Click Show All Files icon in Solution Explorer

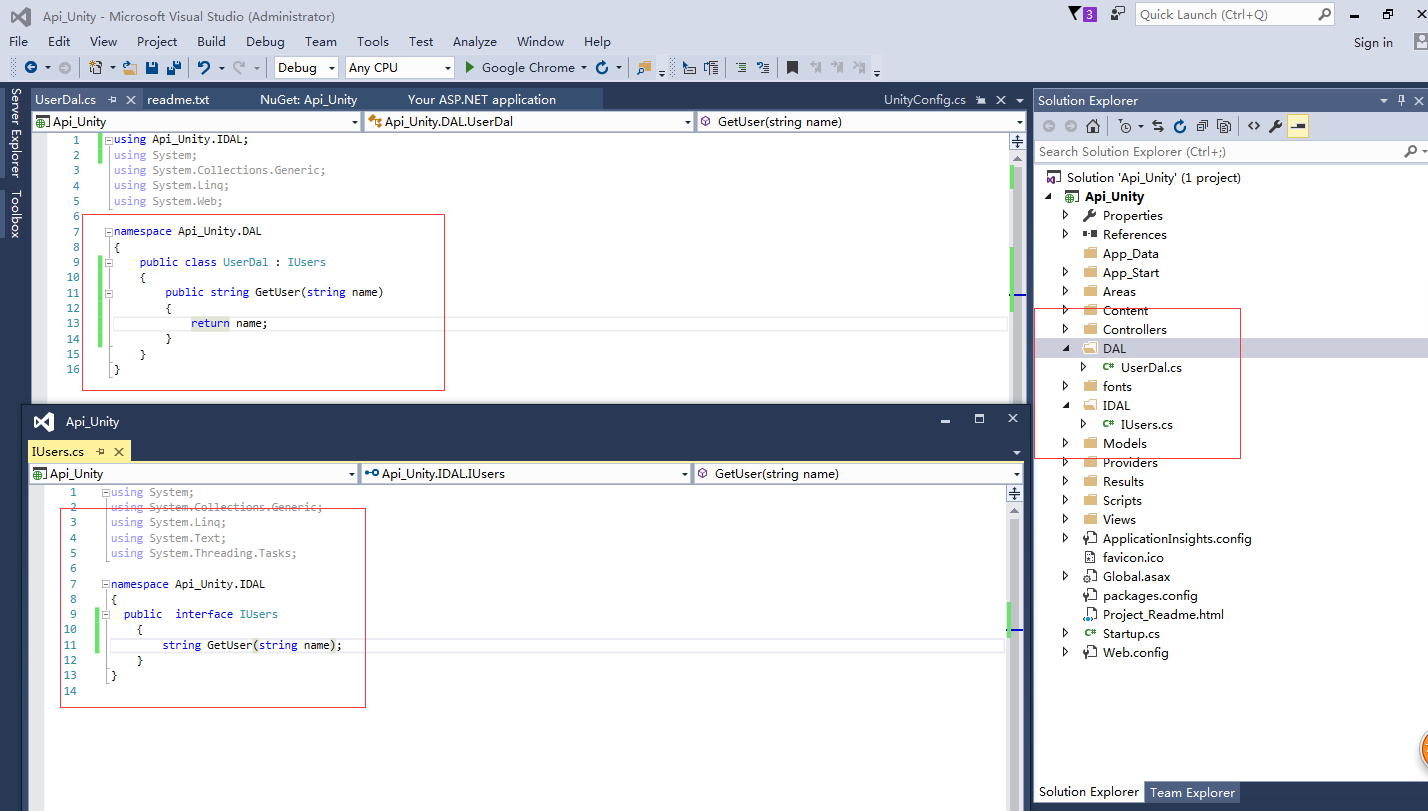(x=1224, y=126)
